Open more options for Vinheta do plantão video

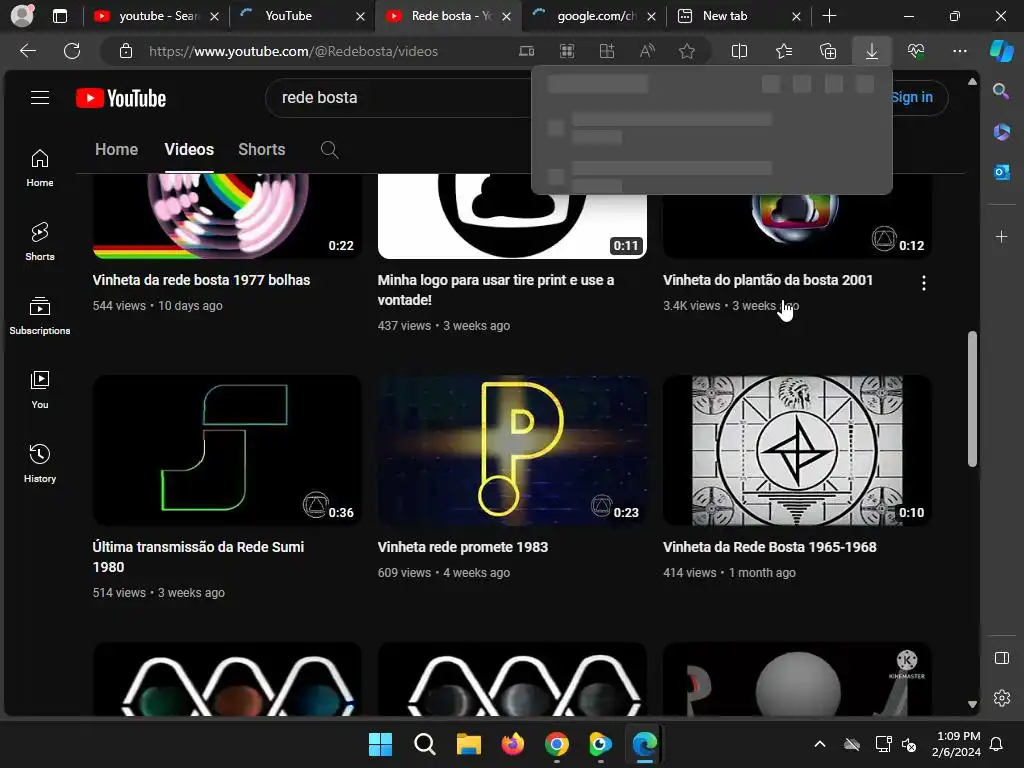tap(923, 283)
